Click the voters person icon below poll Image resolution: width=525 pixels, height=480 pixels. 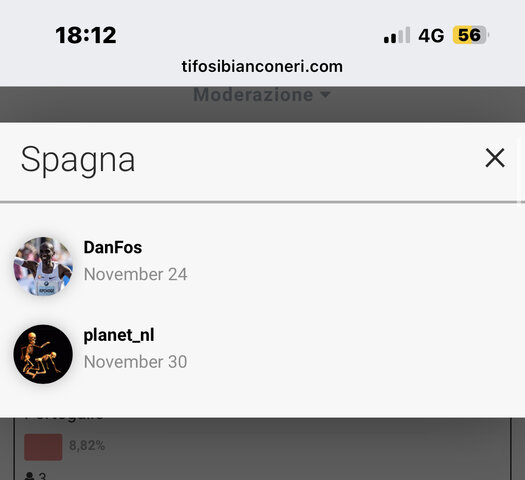point(29,476)
